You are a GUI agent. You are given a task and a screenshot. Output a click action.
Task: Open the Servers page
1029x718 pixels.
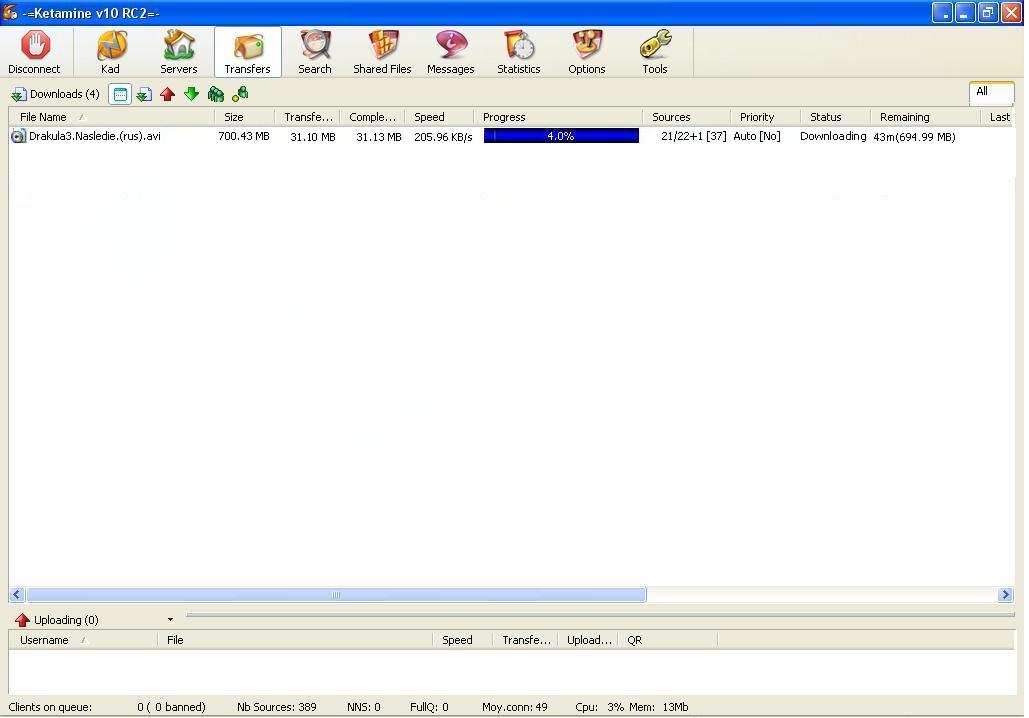click(x=179, y=52)
